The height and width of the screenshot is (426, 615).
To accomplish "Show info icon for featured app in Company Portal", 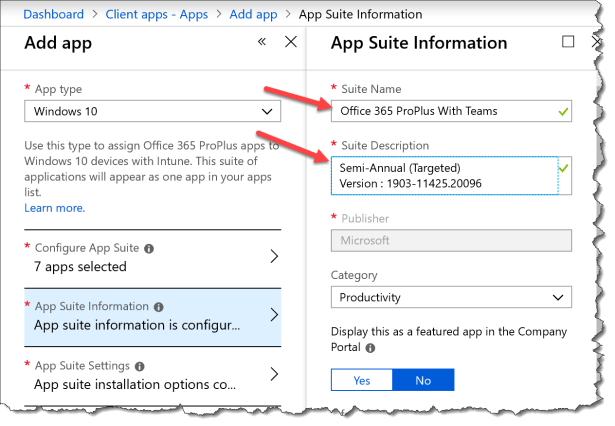I will point(370,348).
